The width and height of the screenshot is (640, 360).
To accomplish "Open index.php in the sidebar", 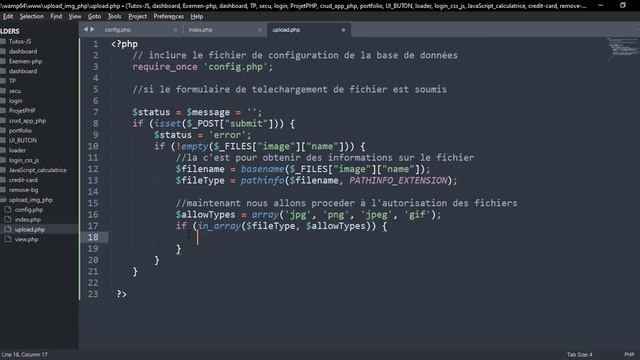I will (28, 220).
